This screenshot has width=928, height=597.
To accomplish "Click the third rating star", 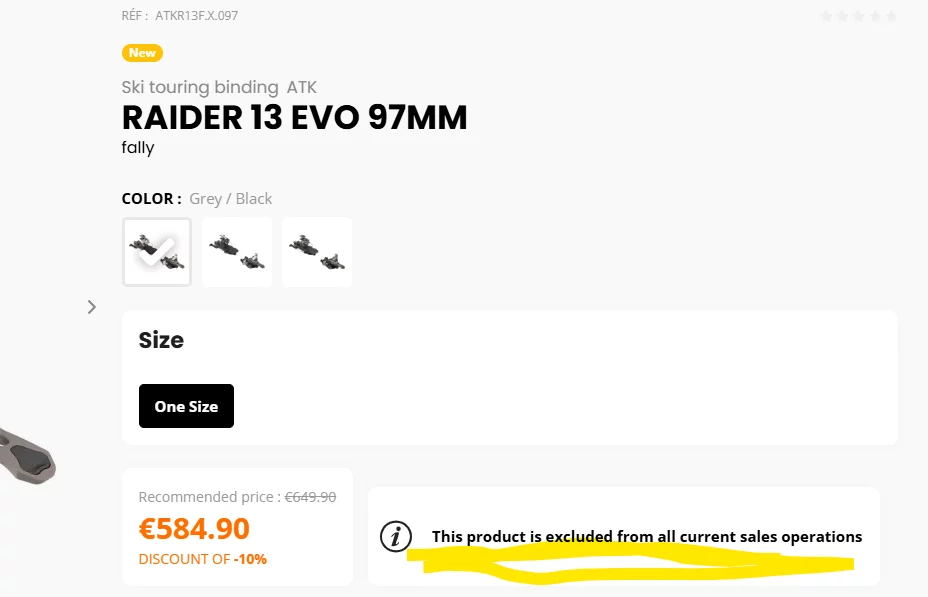I will click(858, 16).
